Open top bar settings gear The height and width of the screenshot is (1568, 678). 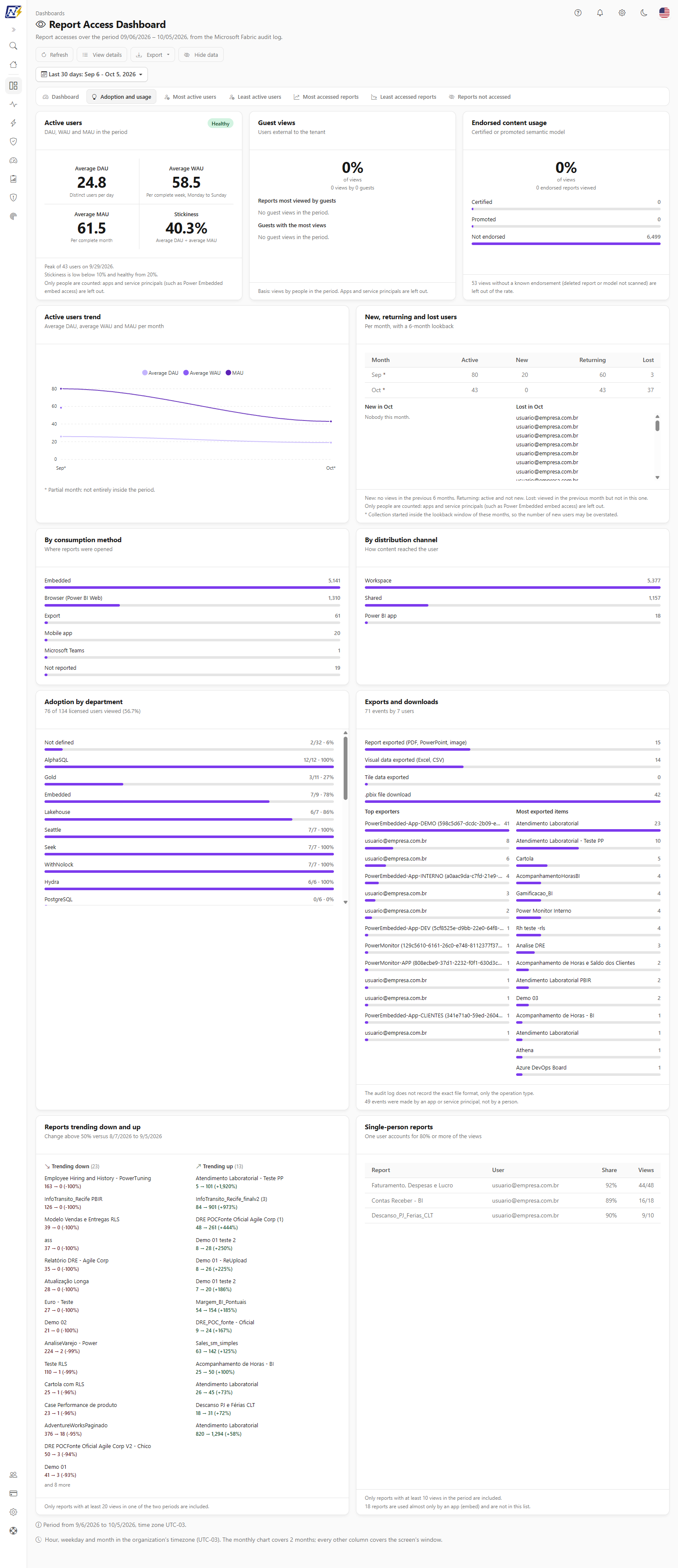tap(622, 13)
